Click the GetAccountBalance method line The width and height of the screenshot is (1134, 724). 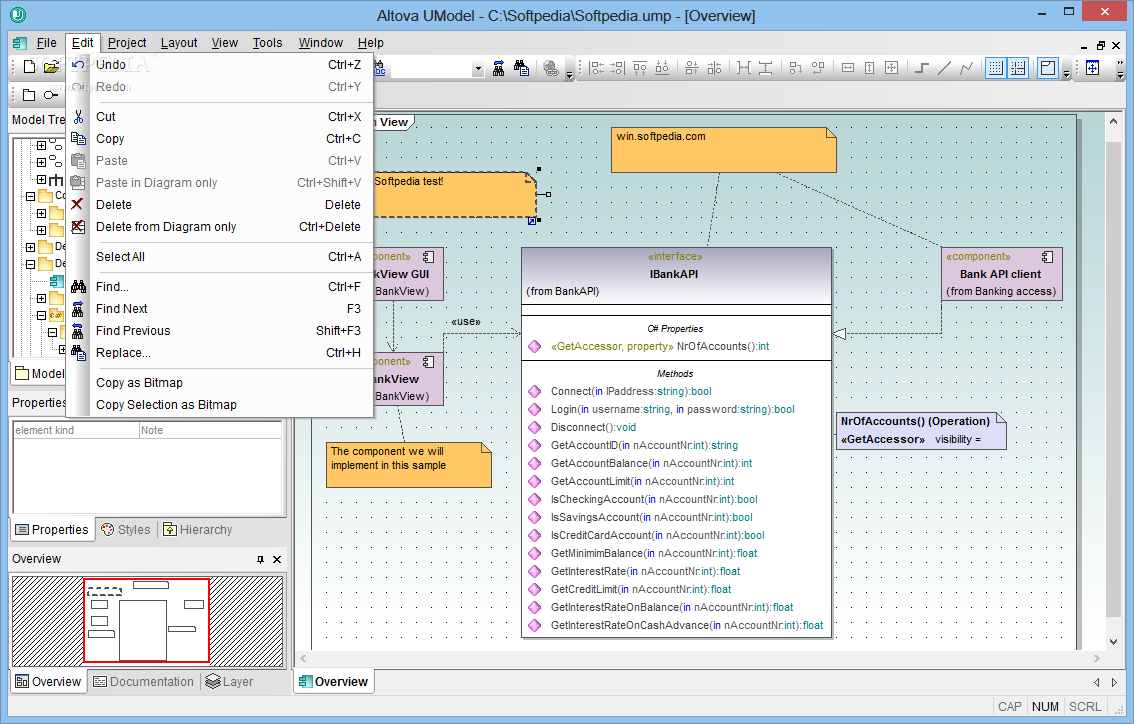point(651,463)
